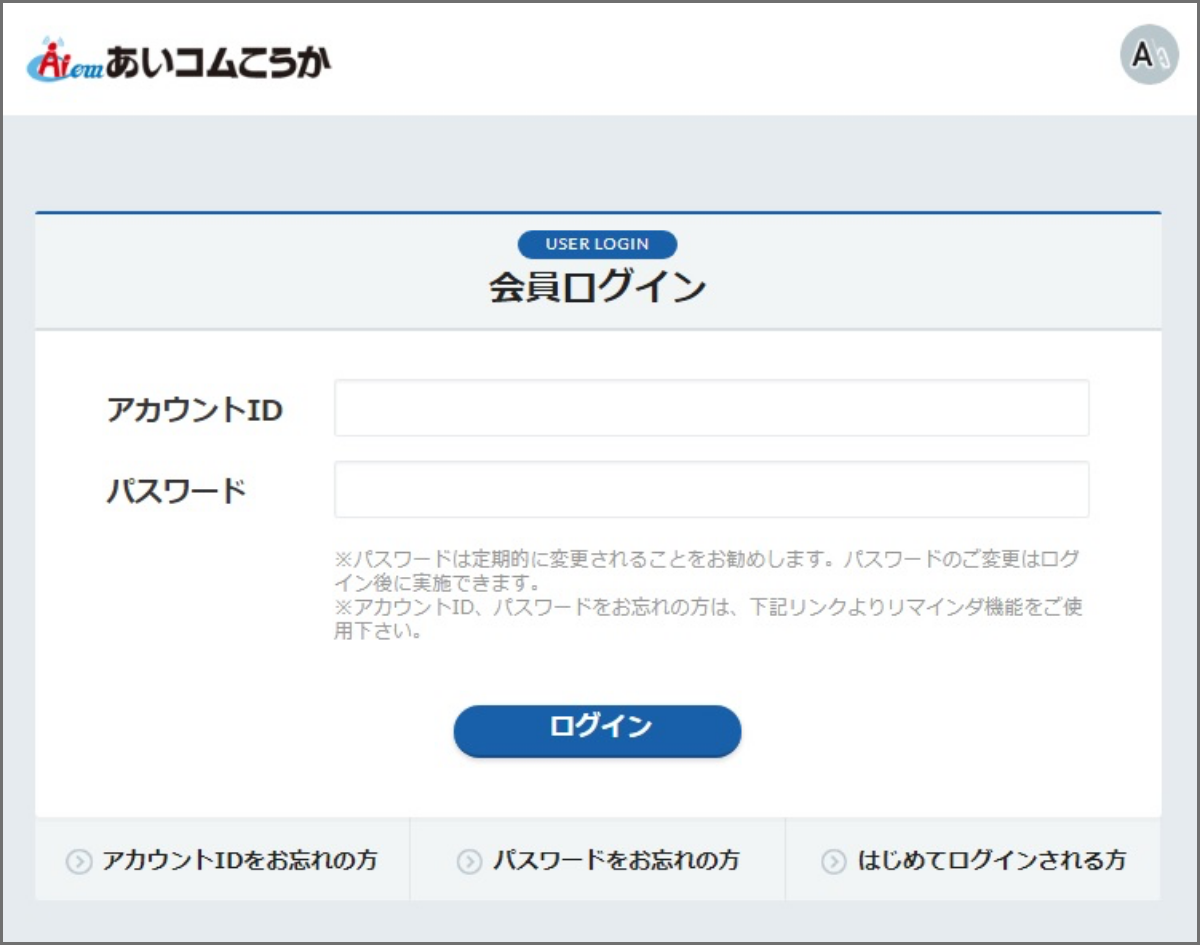
Task: Click the リマインダ機能 reminder note text
Action: click(709, 619)
